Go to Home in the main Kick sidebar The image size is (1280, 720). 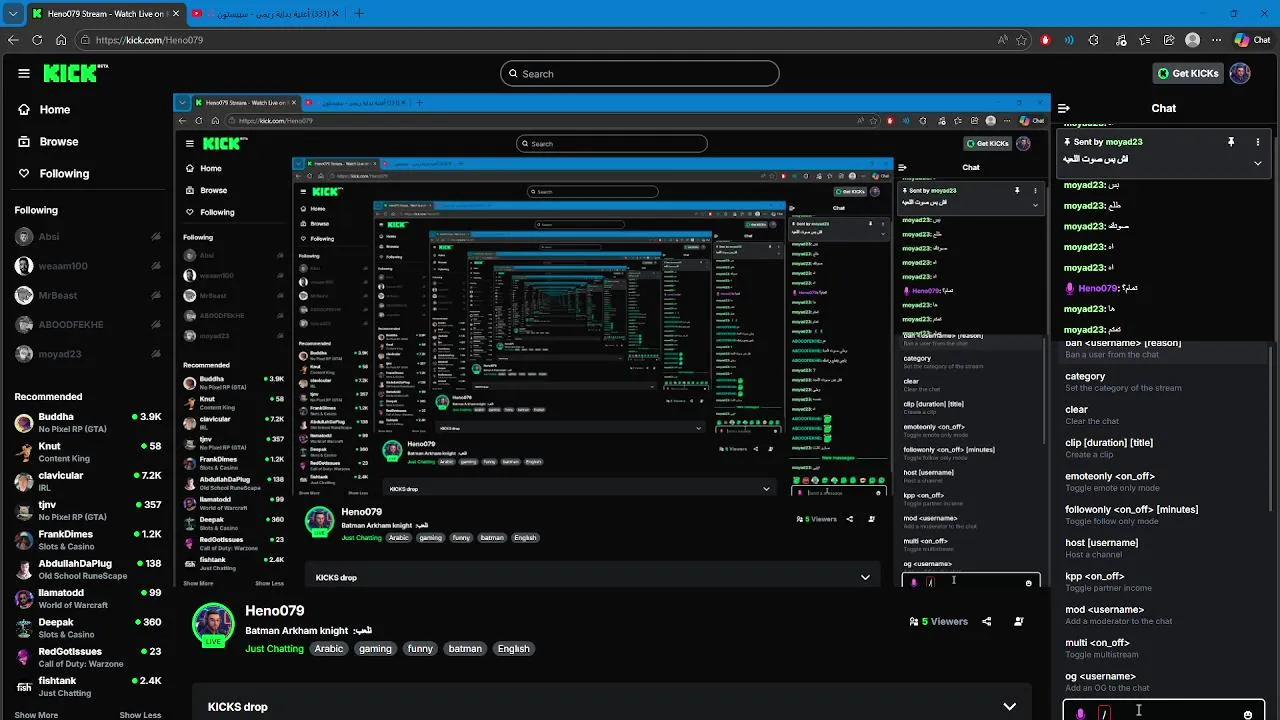[x=45, y=110]
